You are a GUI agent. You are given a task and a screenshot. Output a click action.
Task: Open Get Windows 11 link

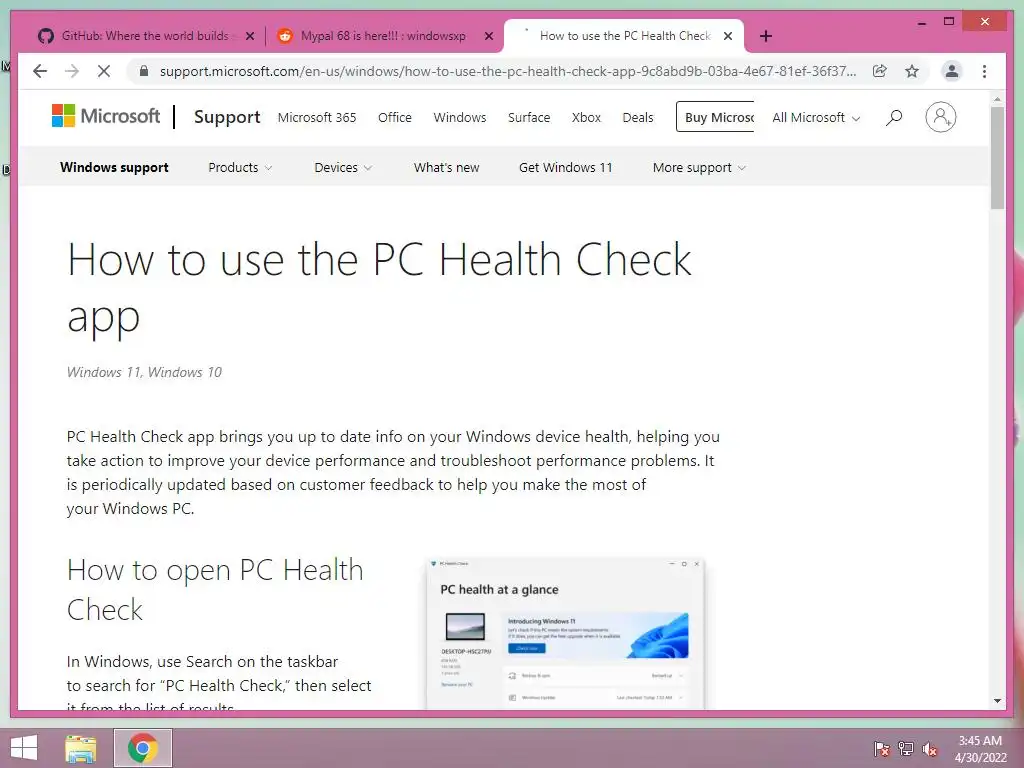point(566,168)
